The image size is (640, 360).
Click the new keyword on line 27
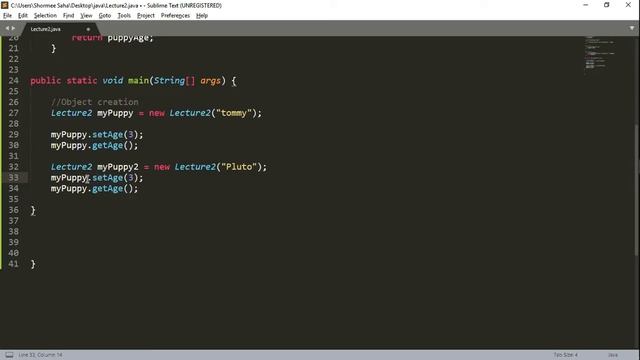[157, 113]
